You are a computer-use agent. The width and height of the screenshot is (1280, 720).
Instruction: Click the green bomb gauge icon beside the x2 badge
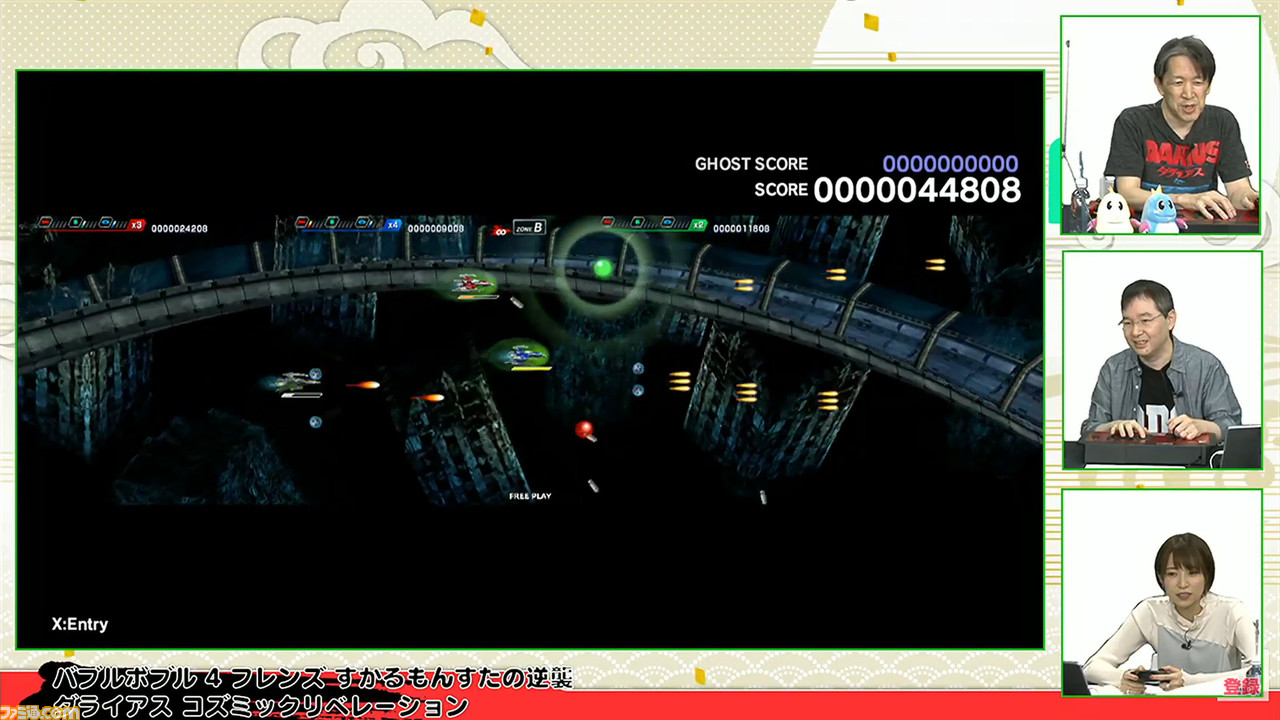point(639,222)
